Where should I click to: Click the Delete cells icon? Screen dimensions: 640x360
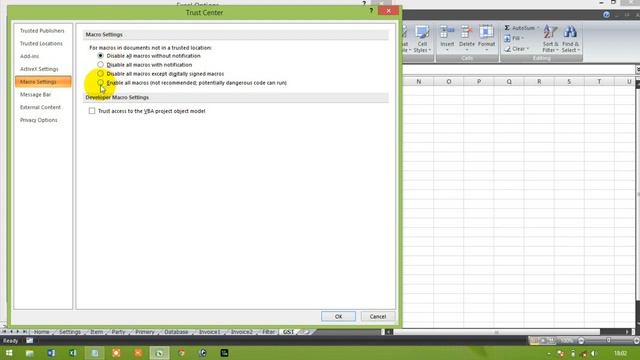pyautogui.click(x=467, y=32)
